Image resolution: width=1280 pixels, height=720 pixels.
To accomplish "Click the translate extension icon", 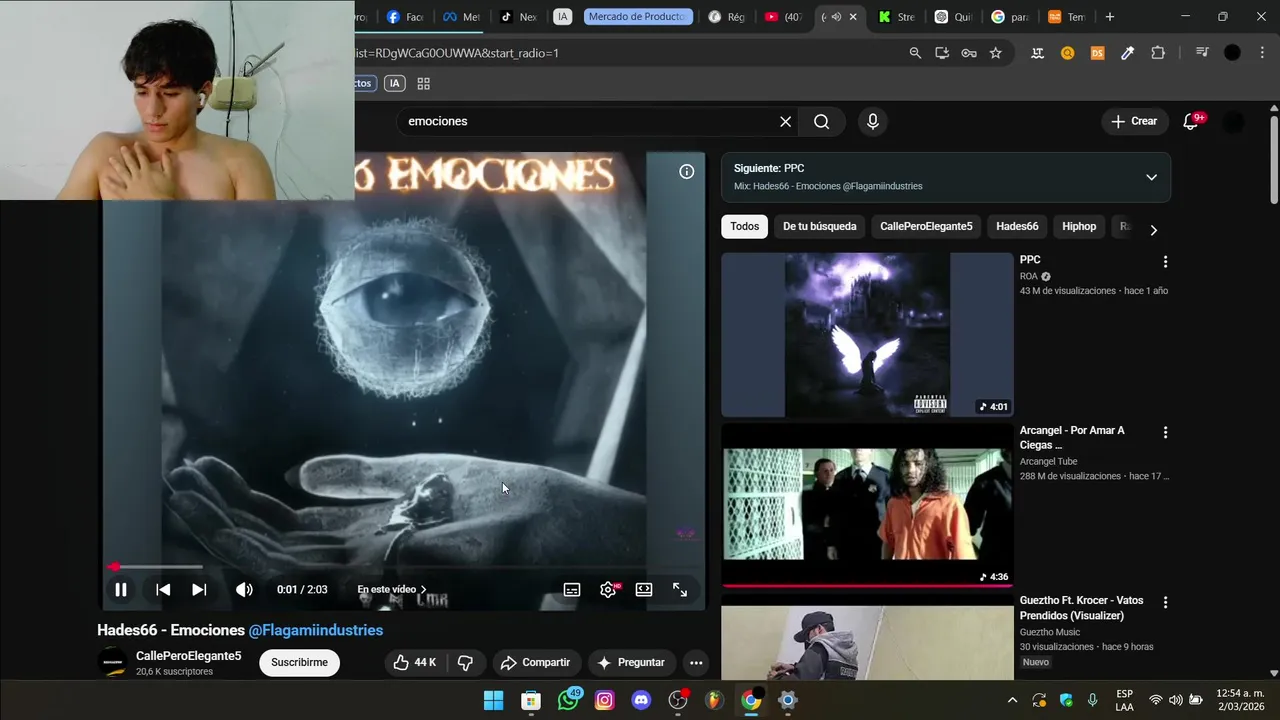I will point(1038,53).
